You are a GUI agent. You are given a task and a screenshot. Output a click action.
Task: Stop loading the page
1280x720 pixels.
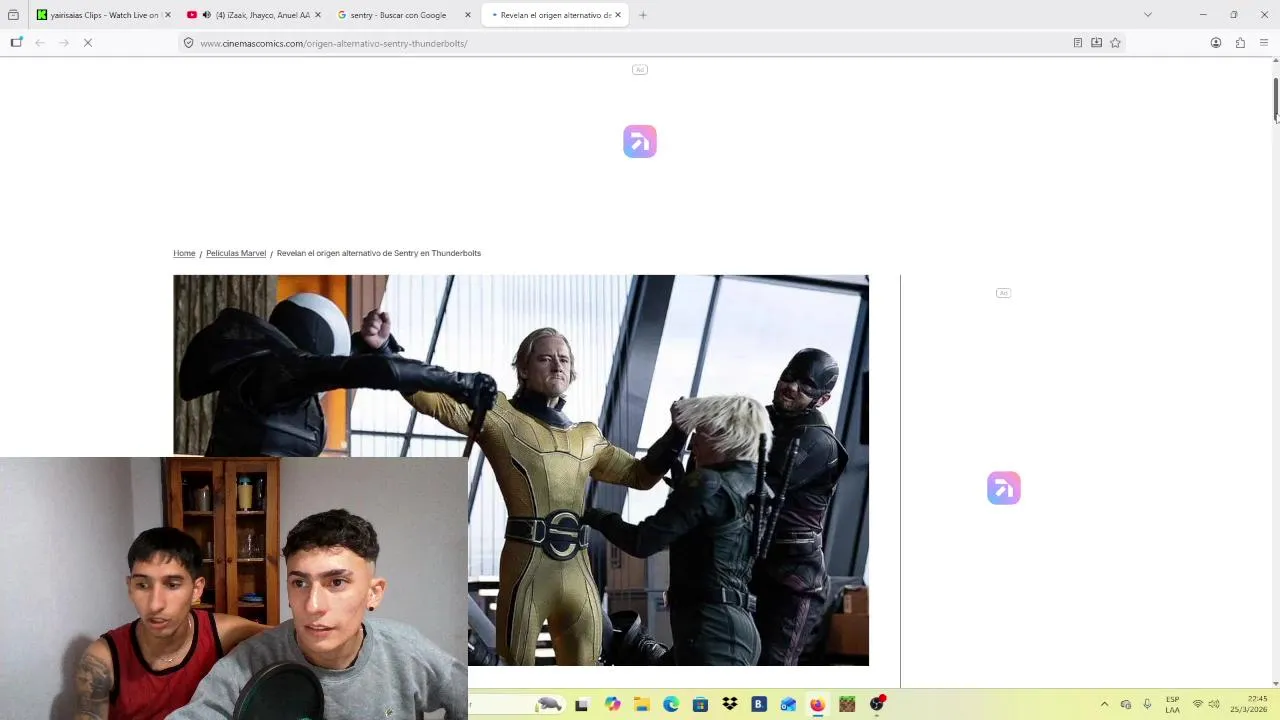pos(88,43)
